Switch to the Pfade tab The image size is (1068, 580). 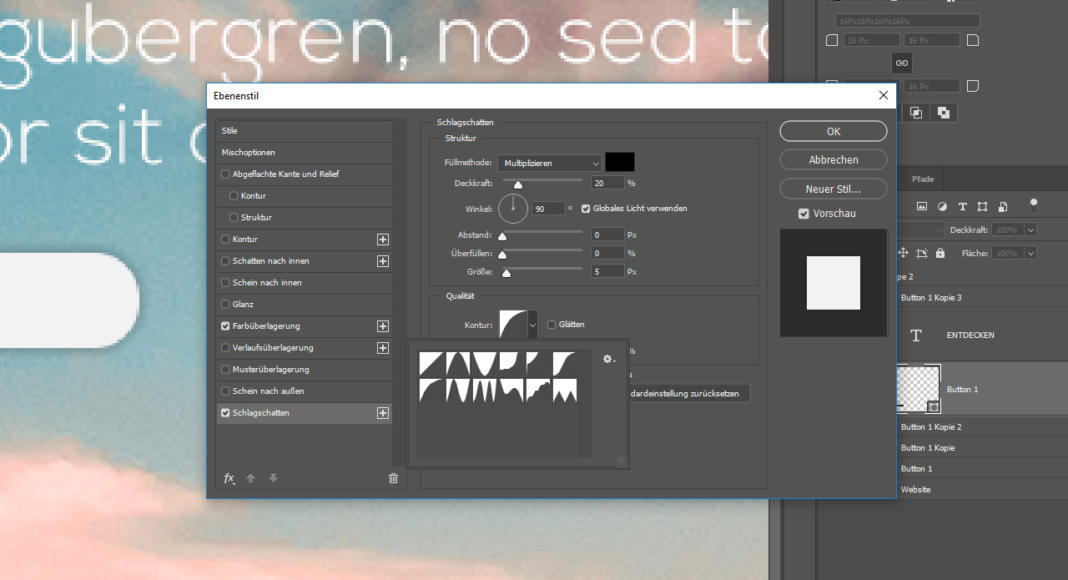921,179
